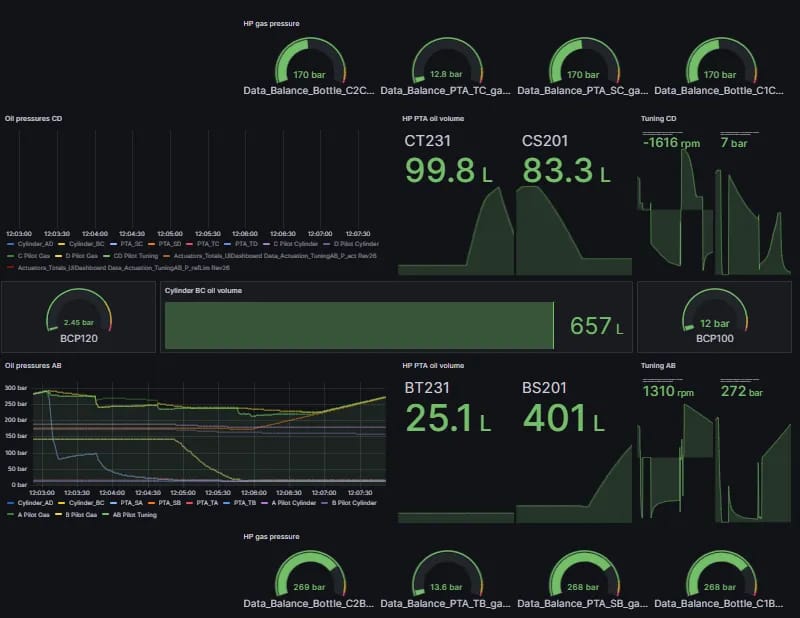Open the upper HP gas pressure panel header
The width and height of the screenshot is (800, 618).
(271, 22)
